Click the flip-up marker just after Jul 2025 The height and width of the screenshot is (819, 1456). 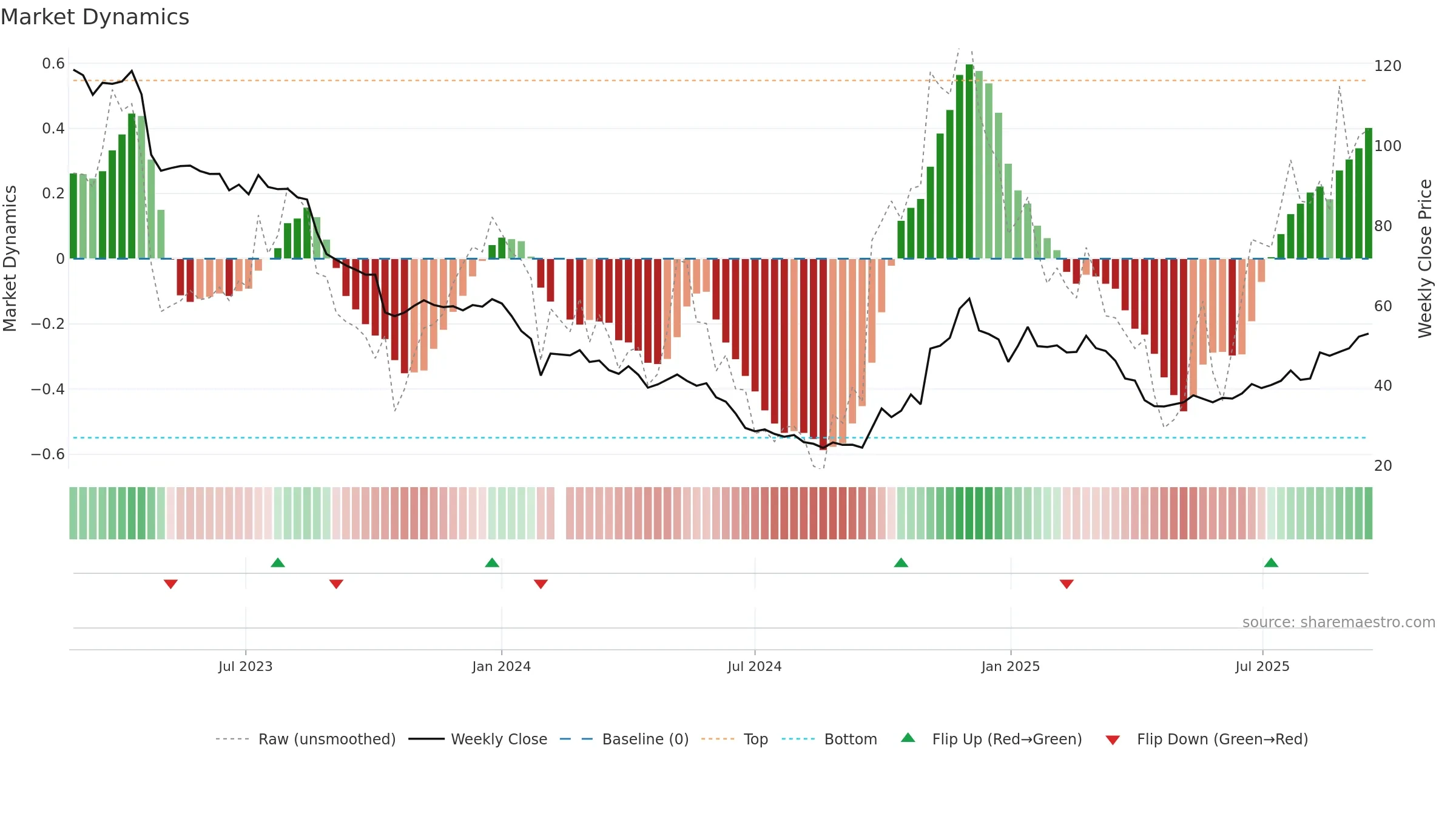tap(1271, 562)
